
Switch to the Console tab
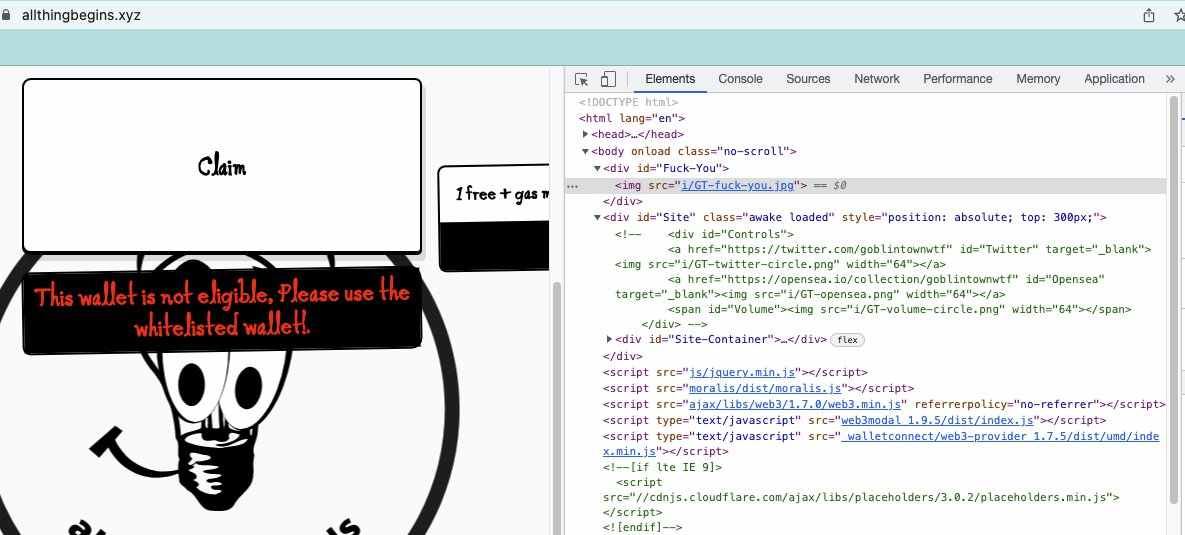tap(740, 79)
